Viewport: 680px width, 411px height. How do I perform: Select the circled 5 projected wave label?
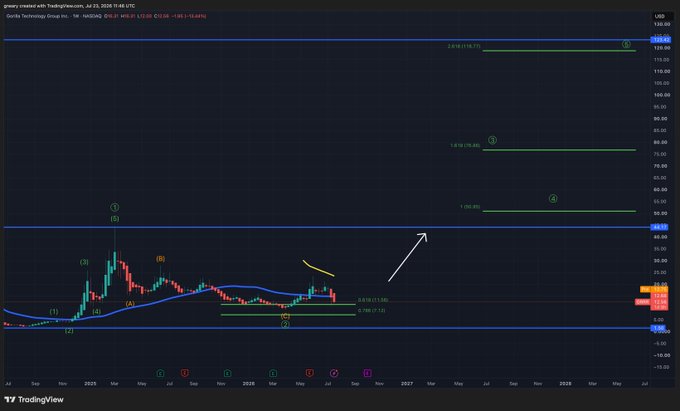(x=626, y=44)
